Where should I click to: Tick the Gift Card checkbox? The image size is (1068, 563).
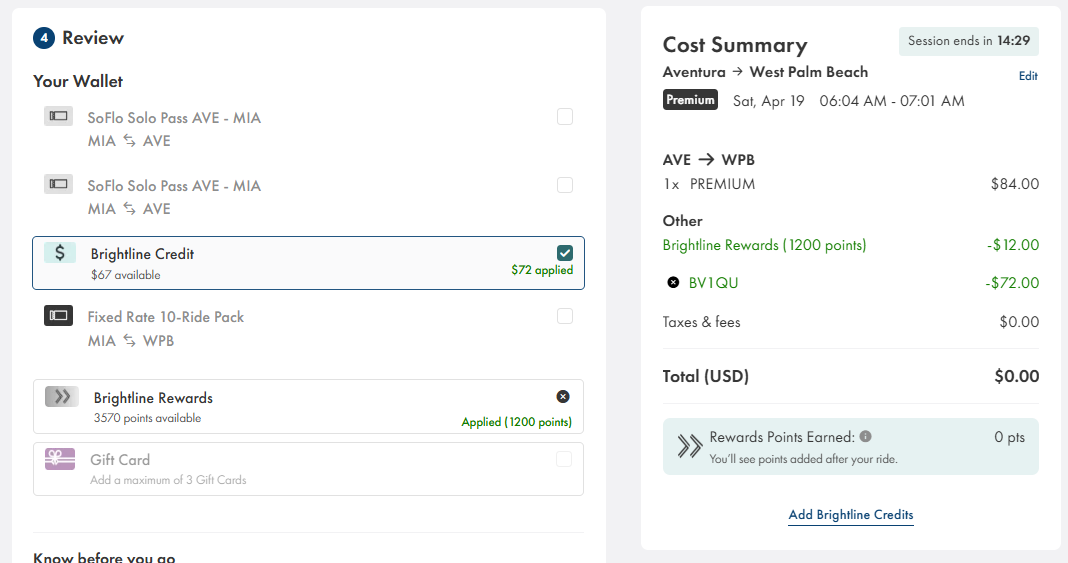coord(565,459)
